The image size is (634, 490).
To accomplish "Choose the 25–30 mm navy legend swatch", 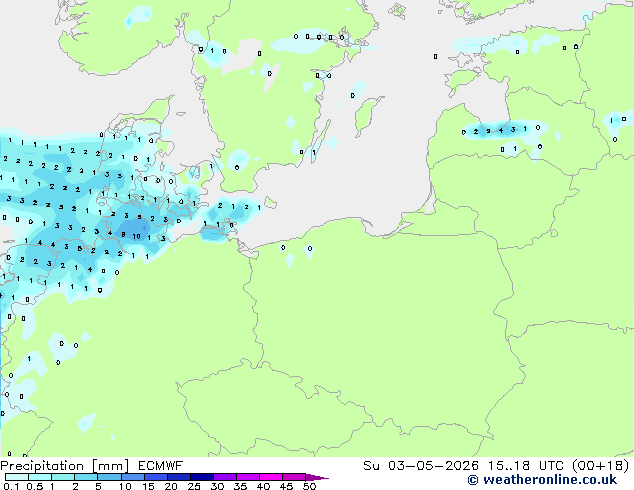I will [201, 477].
